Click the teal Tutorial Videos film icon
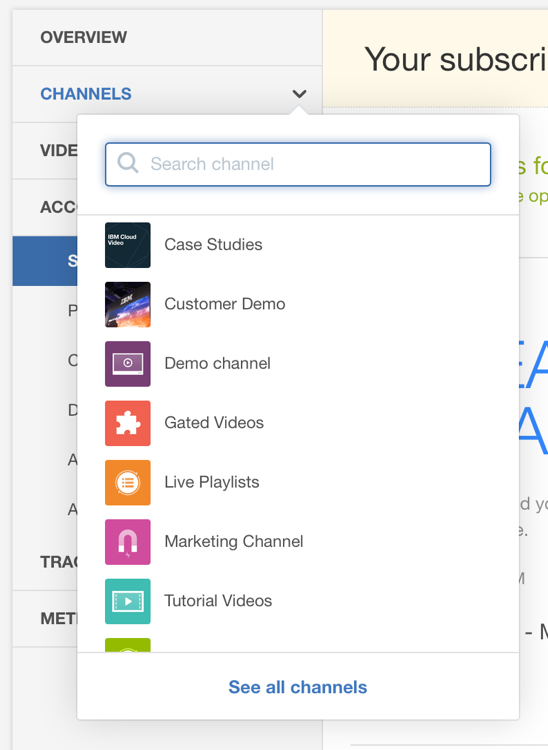Image resolution: width=548 pixels, height=750 pixels. [128, 601]
